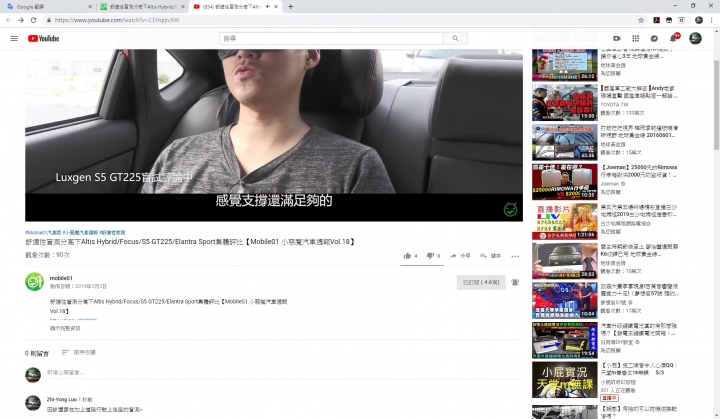Go forward with the browser forward arrow
Image resolution: width=720 pixels, height=419 pixels.
21,20
